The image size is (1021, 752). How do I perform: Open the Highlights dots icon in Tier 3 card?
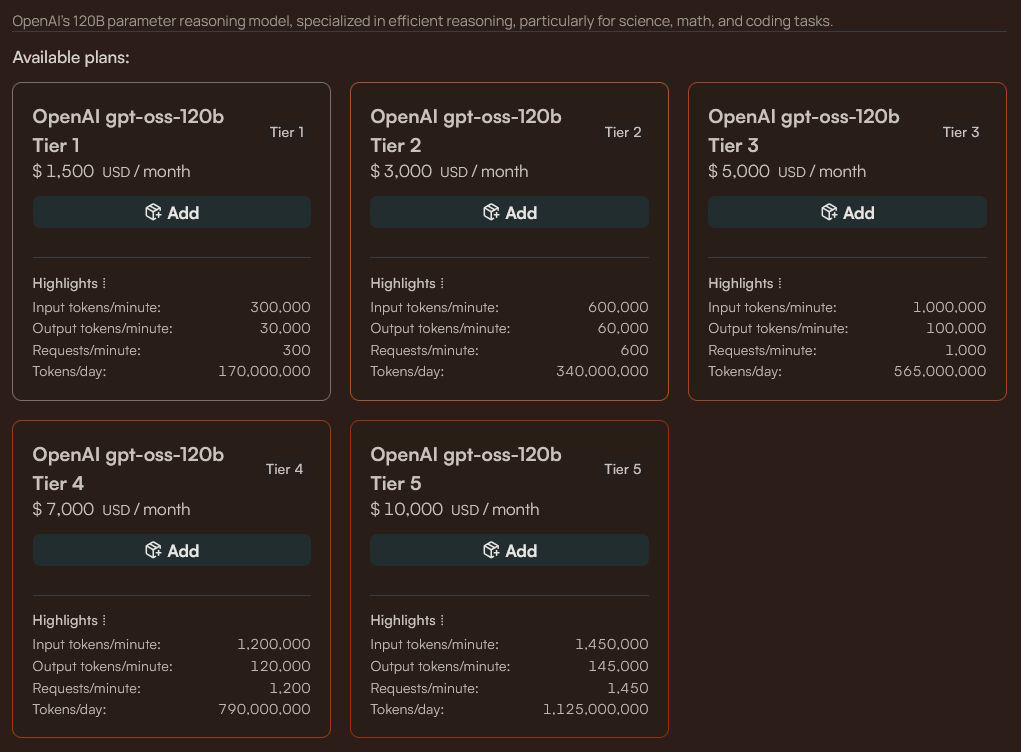click(x=780, y=284)
